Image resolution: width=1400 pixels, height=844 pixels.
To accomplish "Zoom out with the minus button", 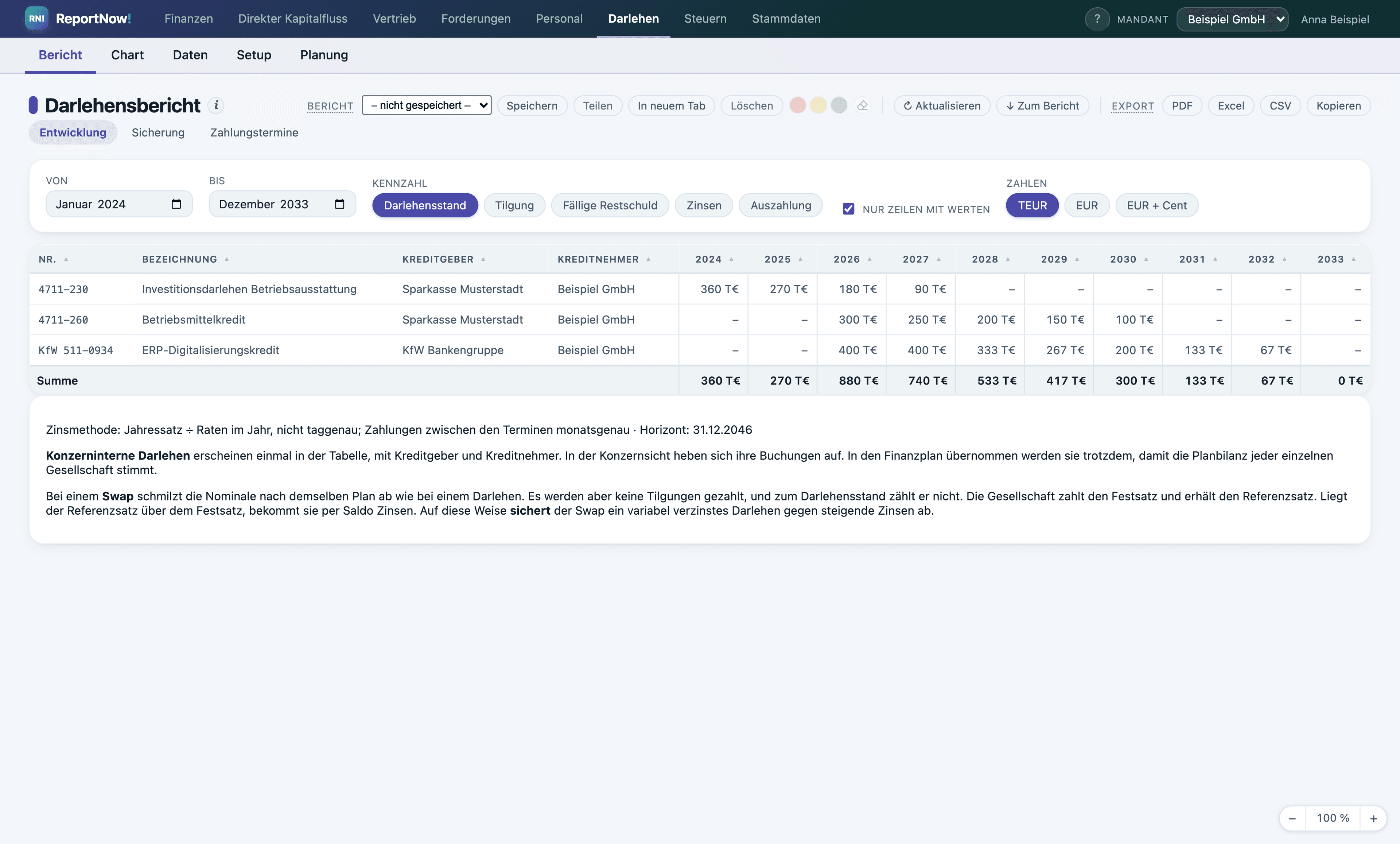I will [x=1292, y=818].
